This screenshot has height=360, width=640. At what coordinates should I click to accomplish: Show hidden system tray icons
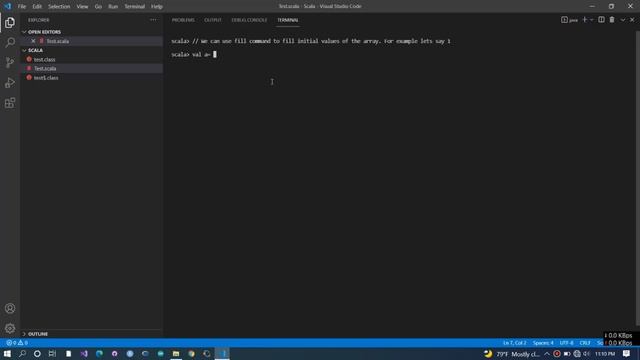click(x=547, y=354)
